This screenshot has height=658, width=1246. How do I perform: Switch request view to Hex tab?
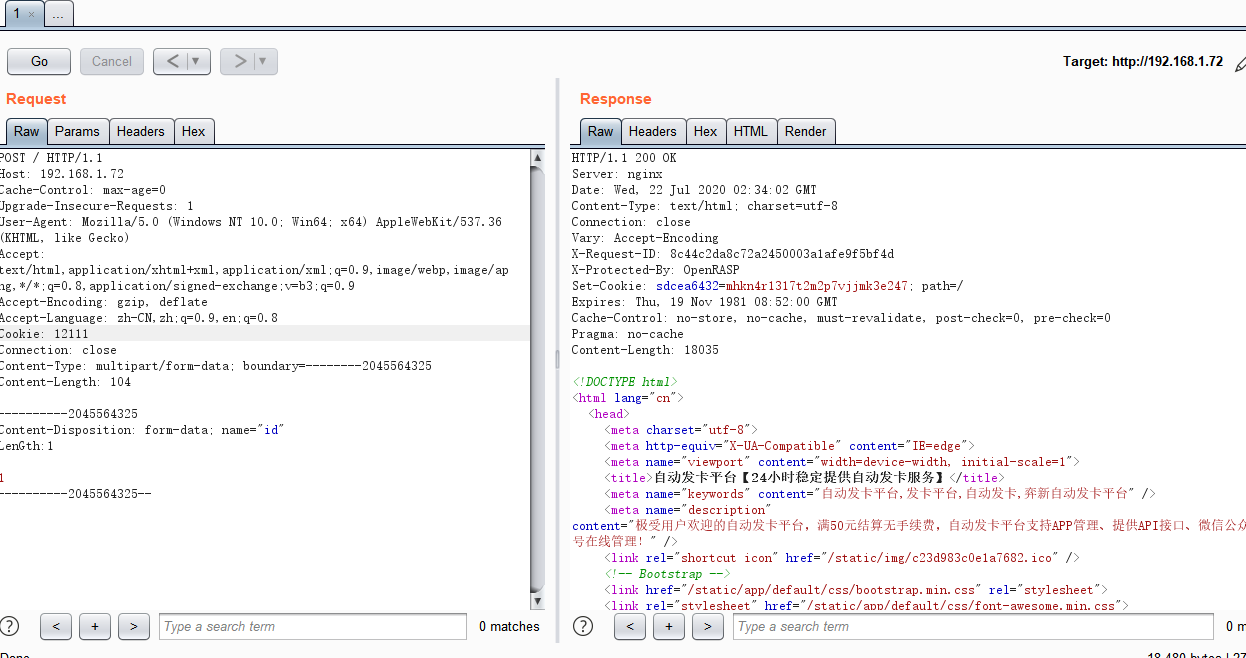pos(194,131)
